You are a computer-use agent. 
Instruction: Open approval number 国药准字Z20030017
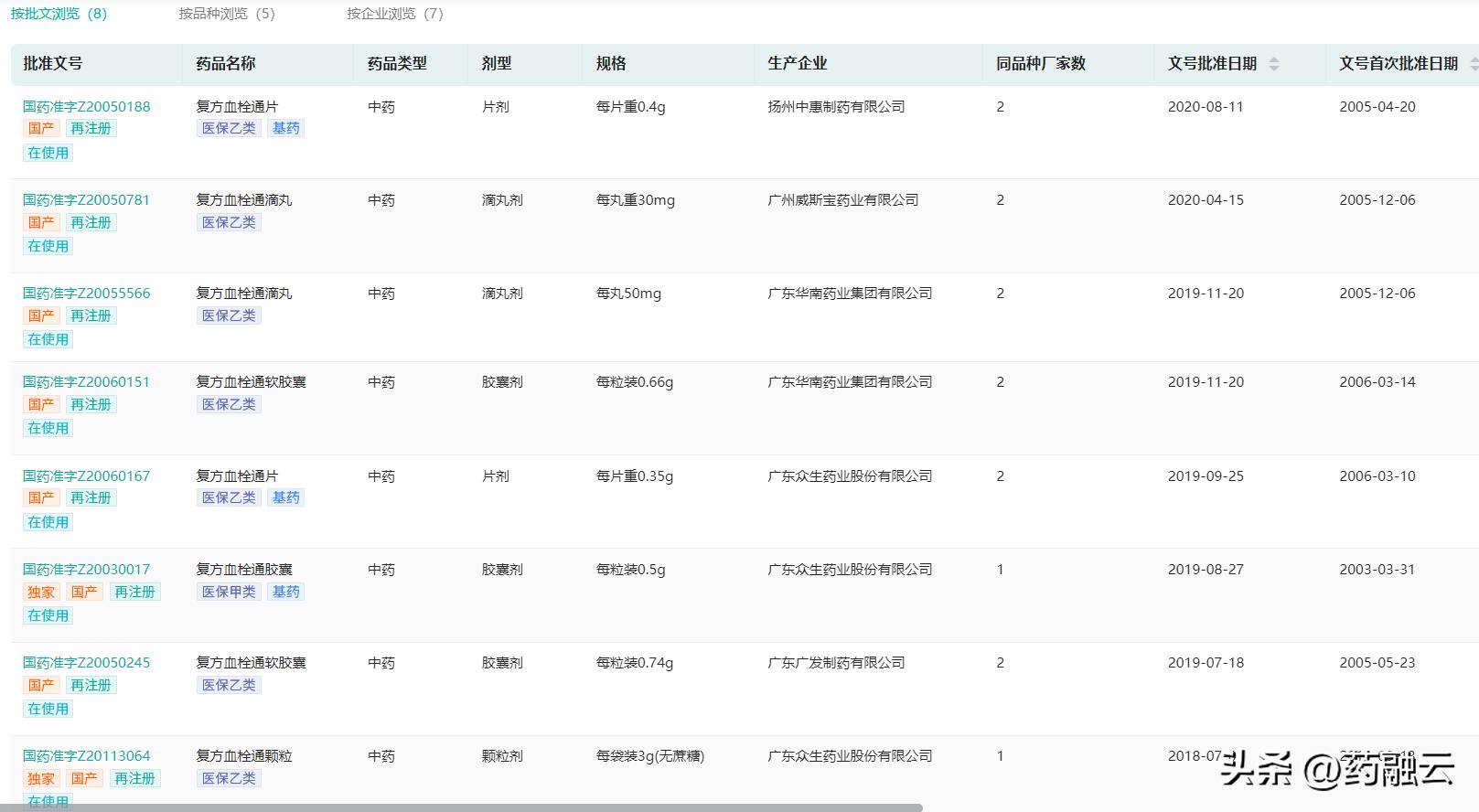click(87, 569)
